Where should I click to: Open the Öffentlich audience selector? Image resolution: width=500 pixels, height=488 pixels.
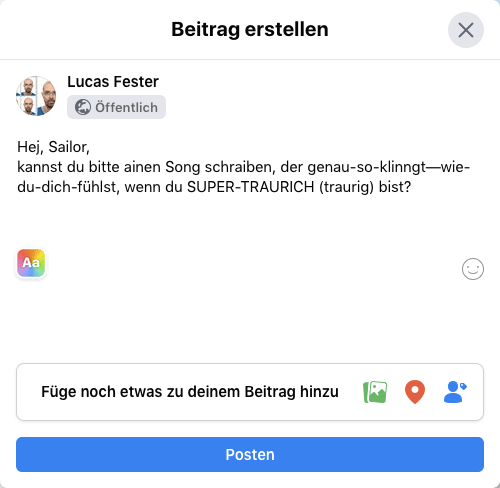point(116,107)
